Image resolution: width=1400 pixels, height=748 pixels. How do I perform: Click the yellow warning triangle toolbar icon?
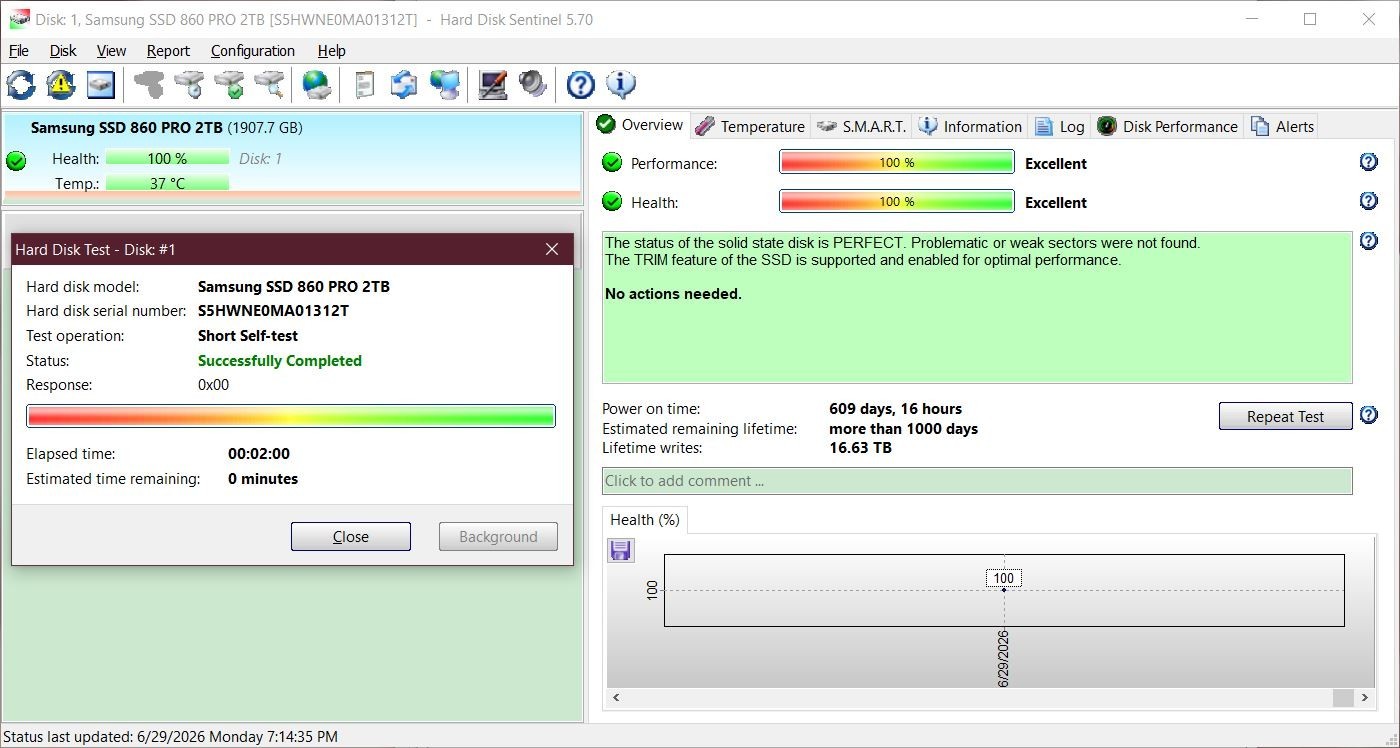click(61, 85)
